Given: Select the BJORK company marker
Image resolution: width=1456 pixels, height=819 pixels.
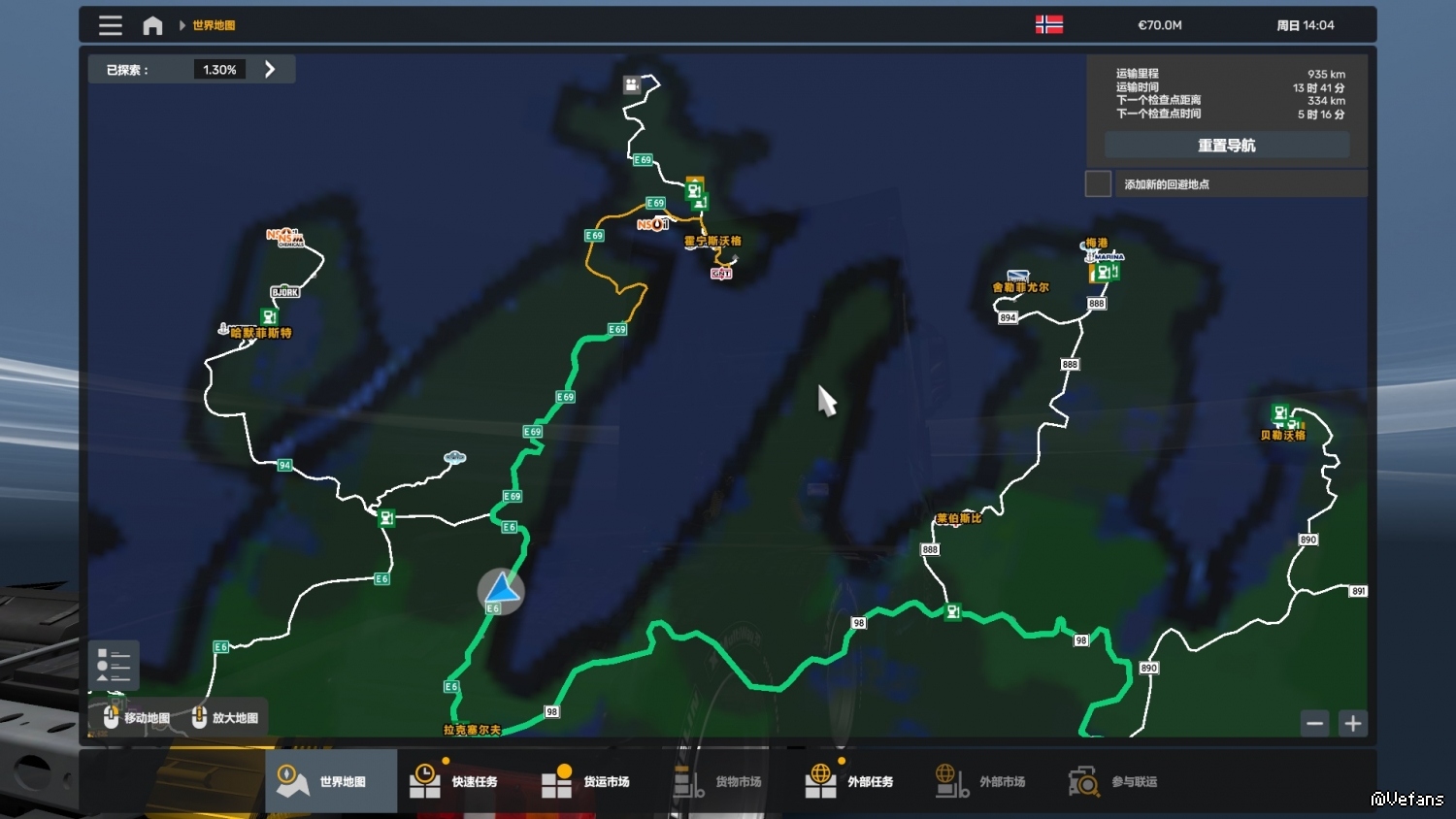Looking at the screenshot, I should [285, 292].
